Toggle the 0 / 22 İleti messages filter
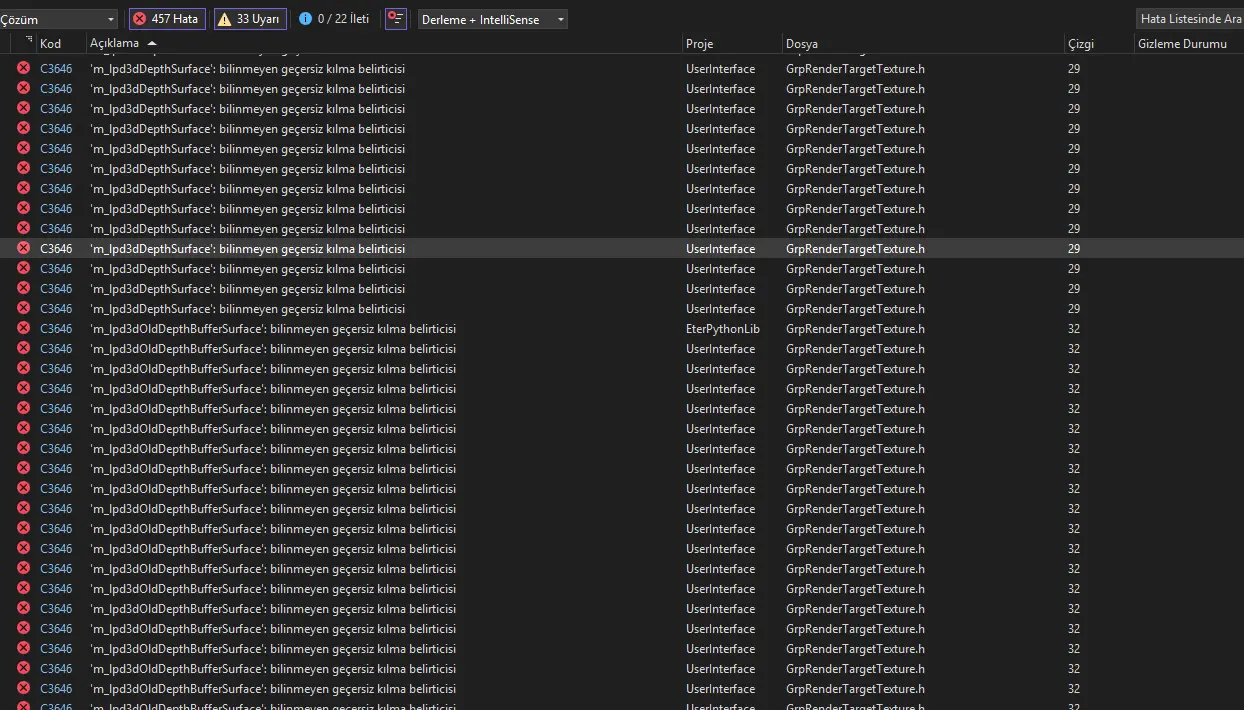Image resolution: width=1244 pixels, height=710 pixels. [334, 19]
